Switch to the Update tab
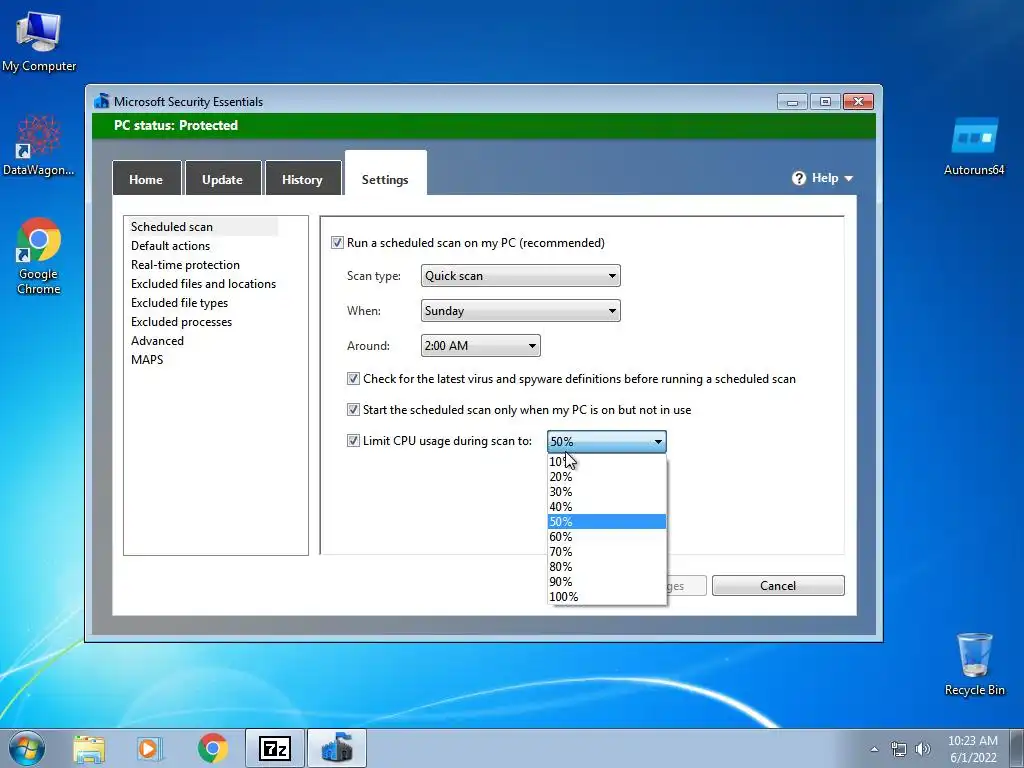1024x768 pixels. click(223, 179)
